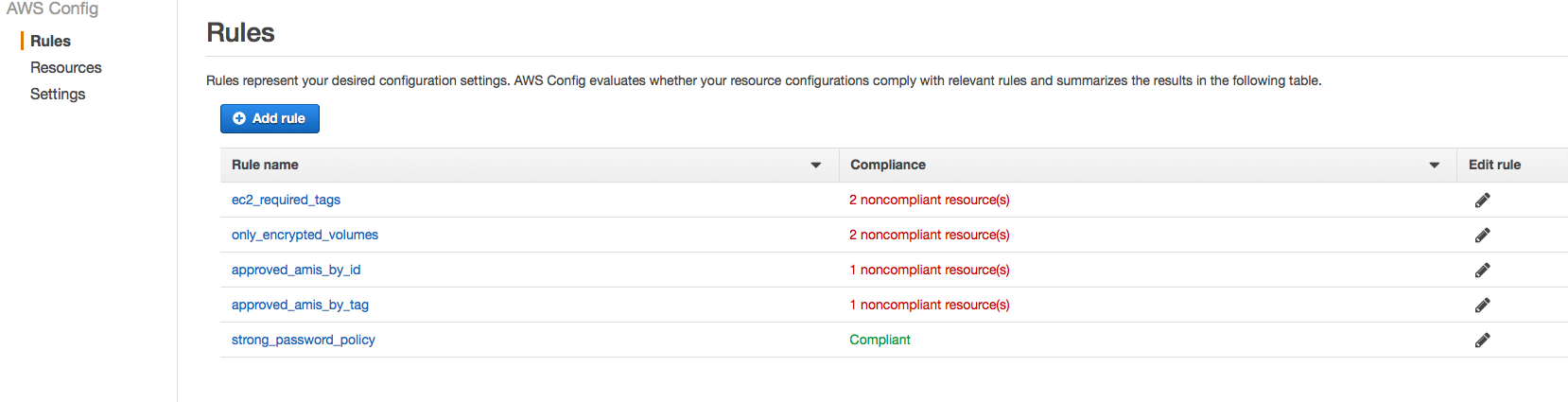Open the ec2_required_tags rule link
1568x402 pixels.
tap(286, 200)
